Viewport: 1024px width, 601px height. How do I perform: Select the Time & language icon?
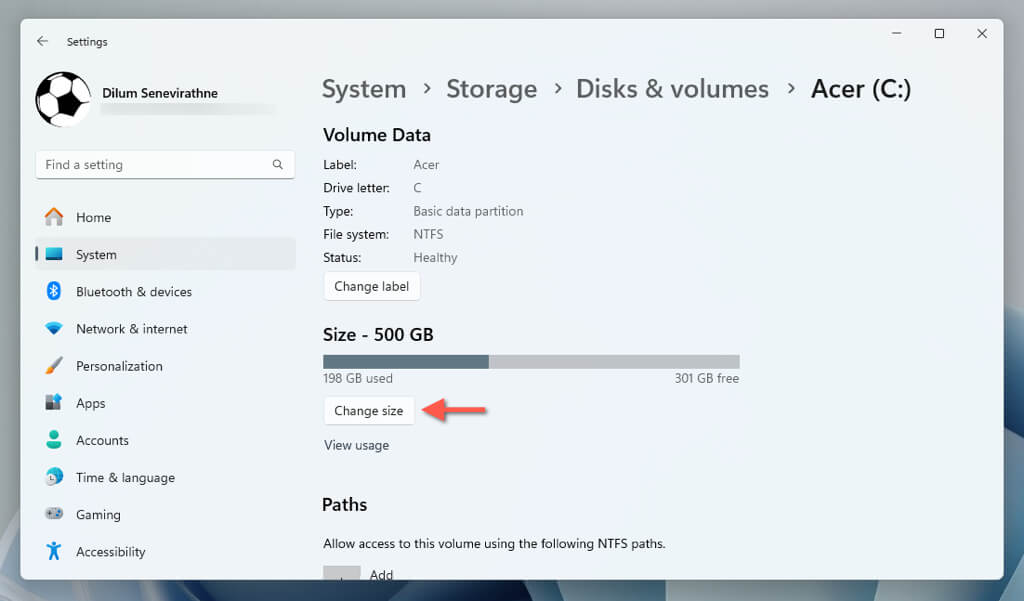pos(54,478)
